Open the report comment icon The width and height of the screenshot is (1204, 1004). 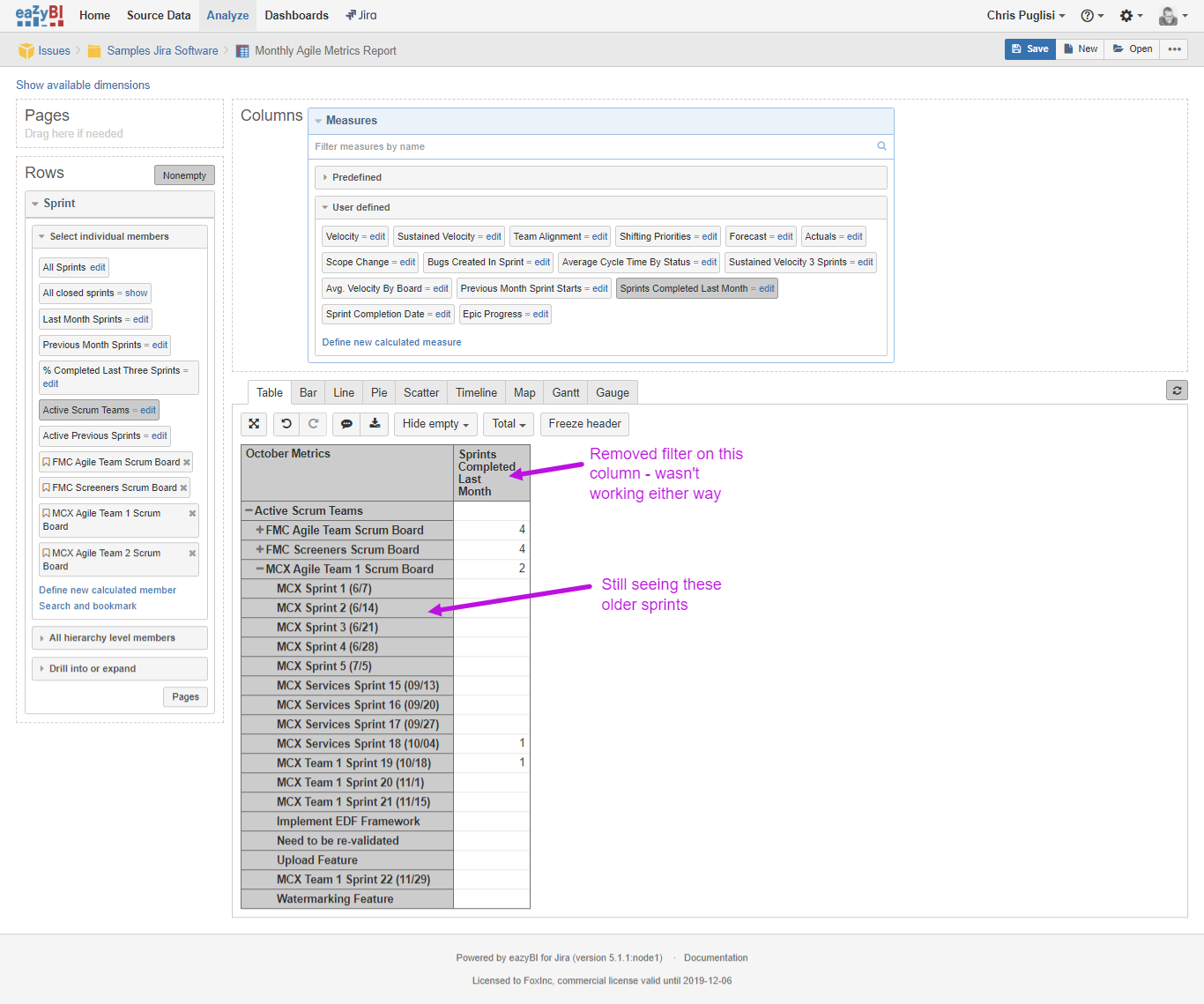click(346, 424)
